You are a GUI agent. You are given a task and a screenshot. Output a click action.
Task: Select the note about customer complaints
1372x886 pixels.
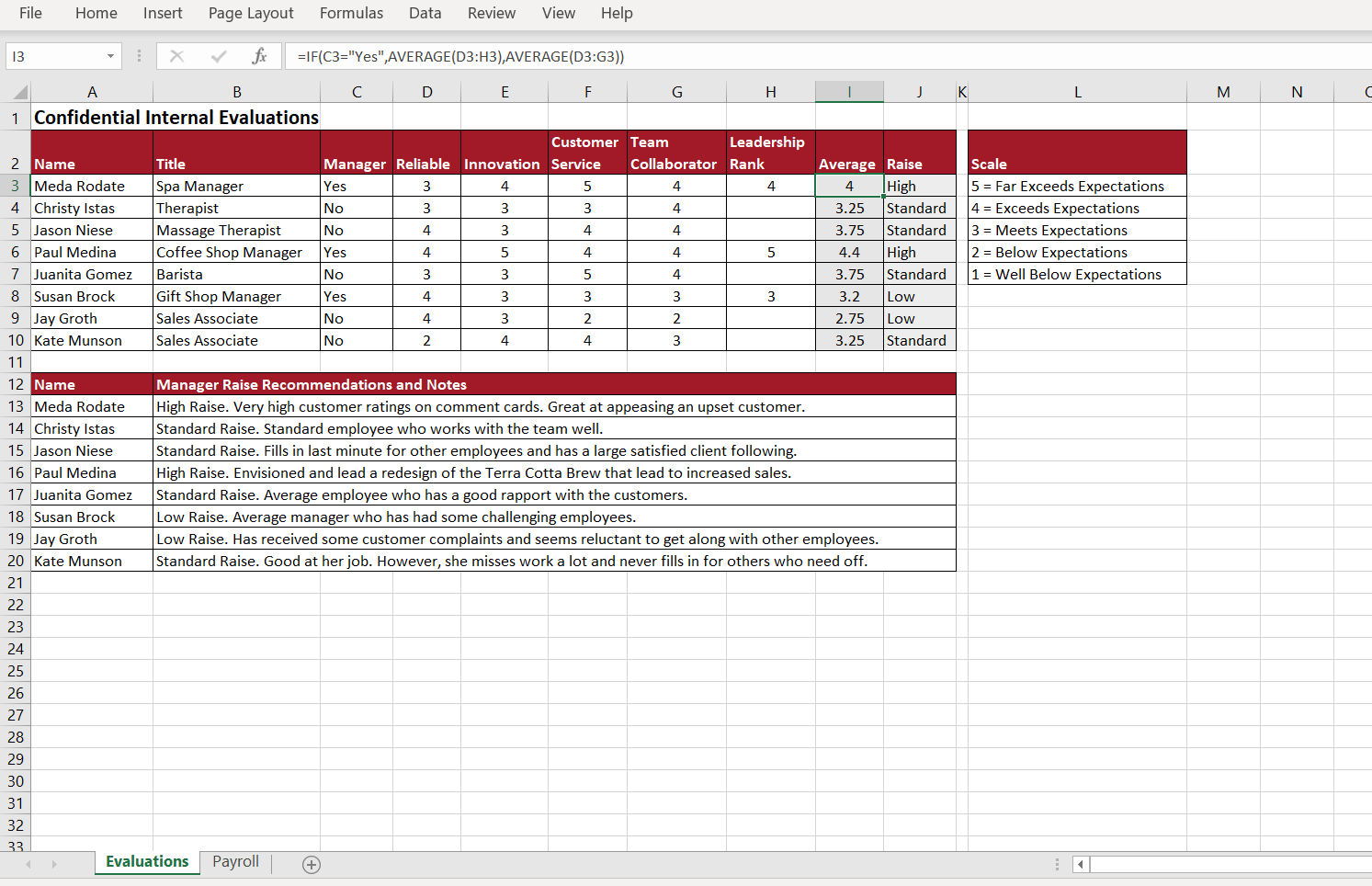tap(554, 539)
